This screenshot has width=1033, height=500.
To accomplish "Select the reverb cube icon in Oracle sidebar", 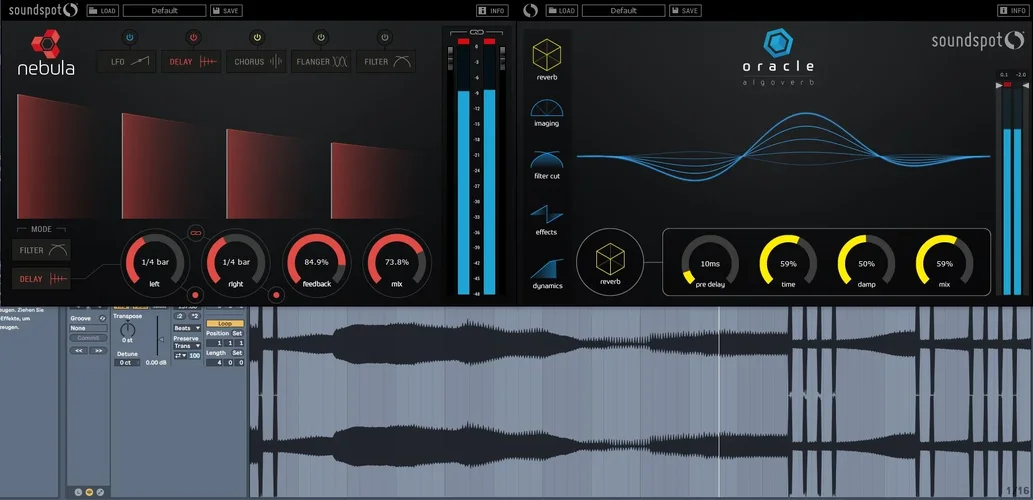I will 546,54.
